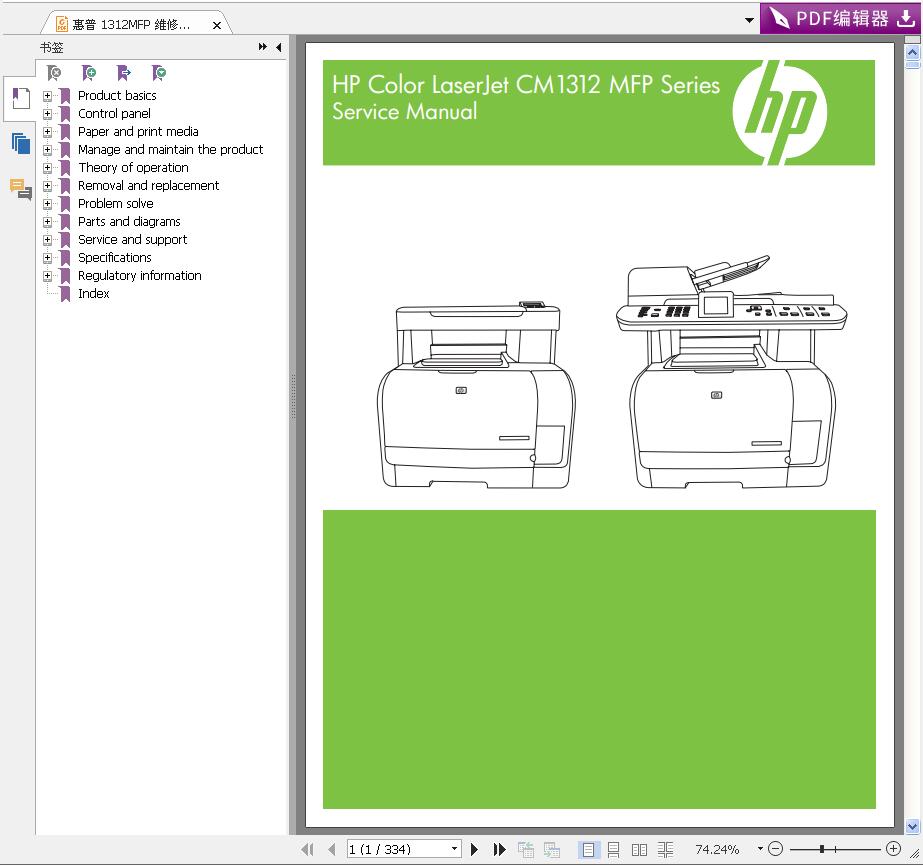Viewport: 923px width, 866px height.
Task: Open the Index bookmark
Action: (x=94, y=294)
